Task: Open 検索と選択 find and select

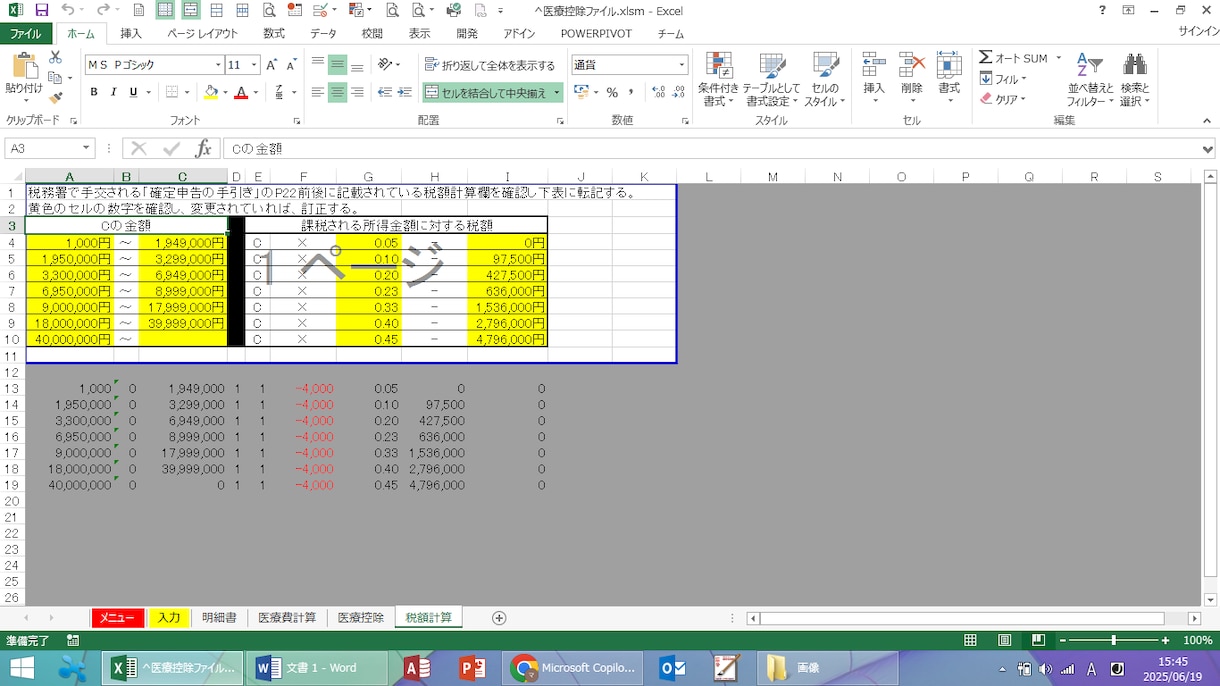Action: (1135, 79)
